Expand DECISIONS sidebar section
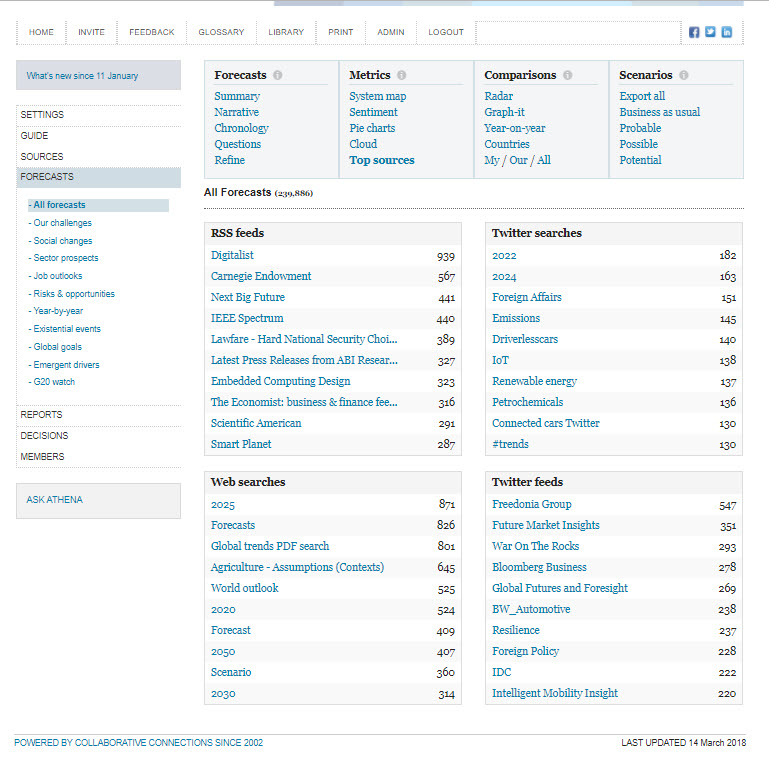 pos(44,436)
